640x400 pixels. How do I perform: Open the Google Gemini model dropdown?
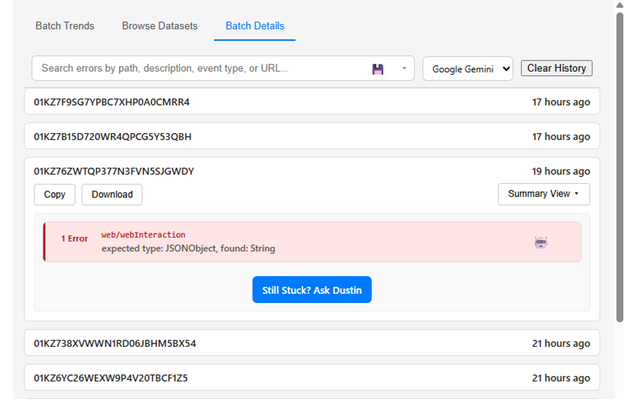[468, 69]
